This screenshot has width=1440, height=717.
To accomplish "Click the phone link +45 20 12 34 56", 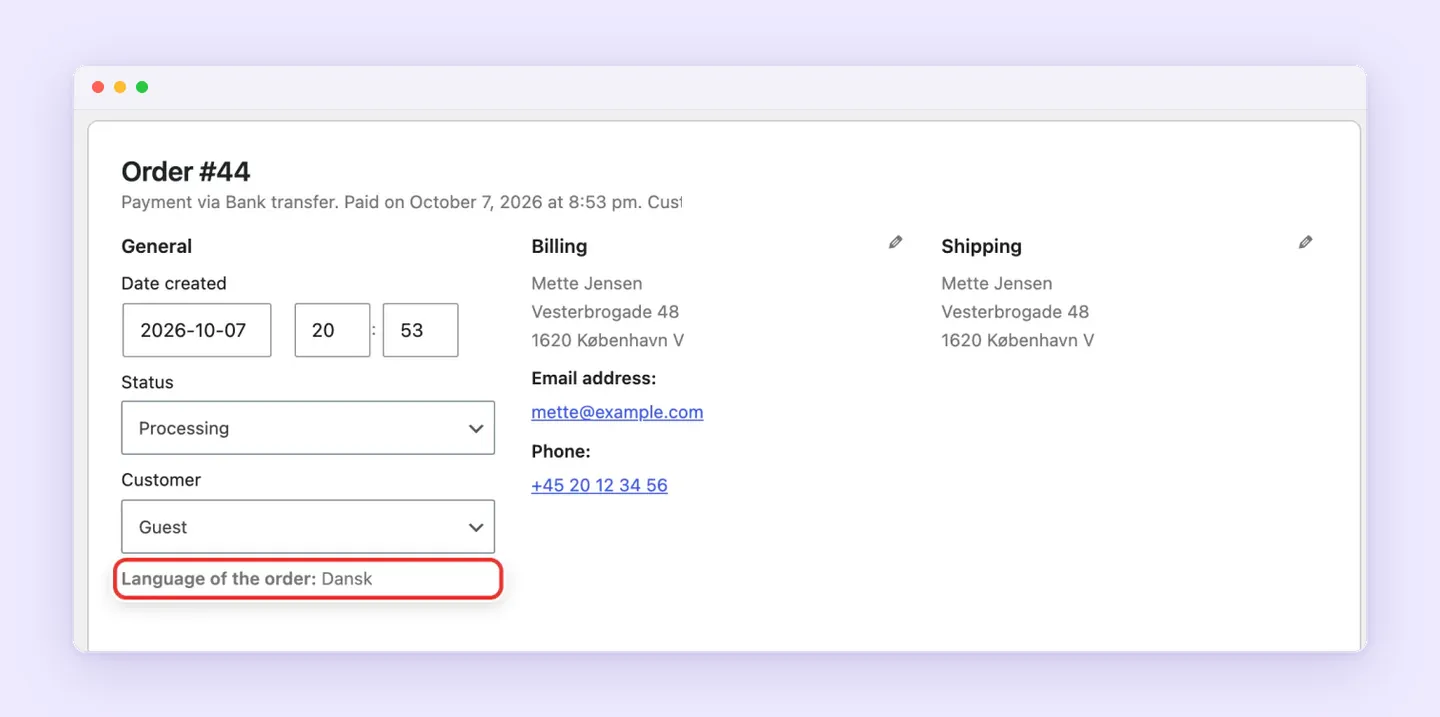I will pyautogui.click(x=599, y=485).
